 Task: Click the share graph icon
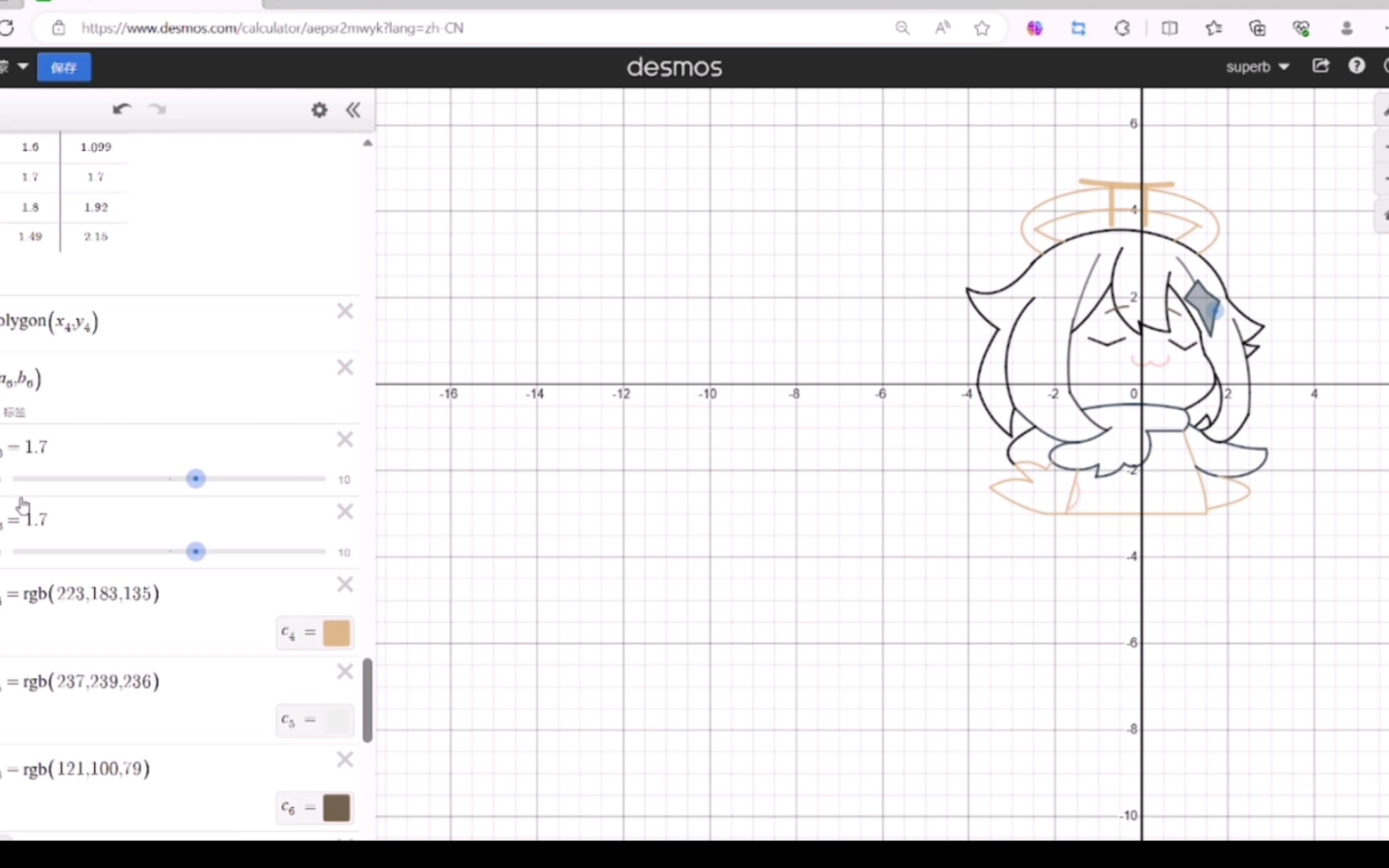1321,66
